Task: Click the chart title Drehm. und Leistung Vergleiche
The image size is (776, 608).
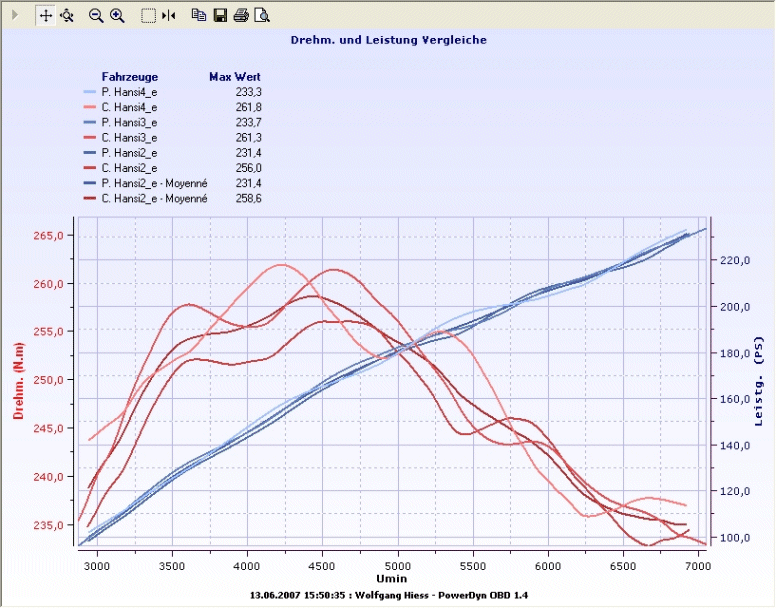Action: 388,40
